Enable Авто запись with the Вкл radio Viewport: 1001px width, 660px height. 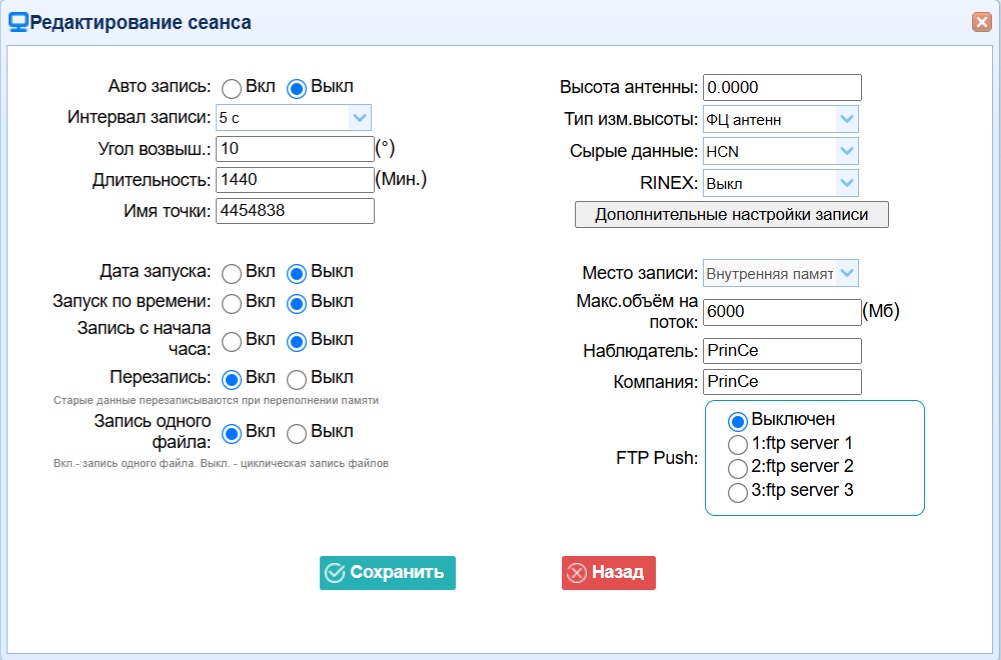231,88
